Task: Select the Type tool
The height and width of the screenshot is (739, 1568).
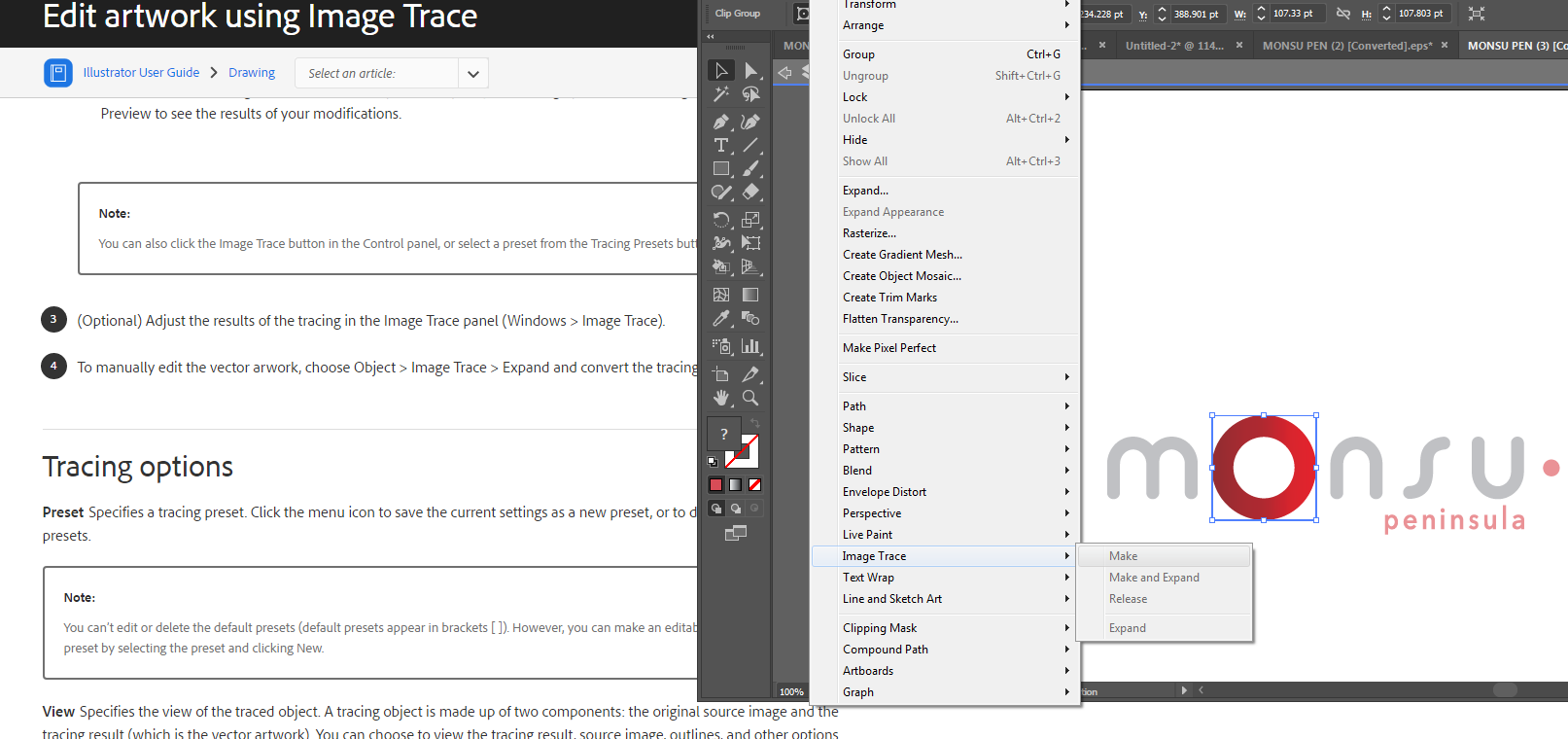Action: pyautogui.click(x=721, y=145)
